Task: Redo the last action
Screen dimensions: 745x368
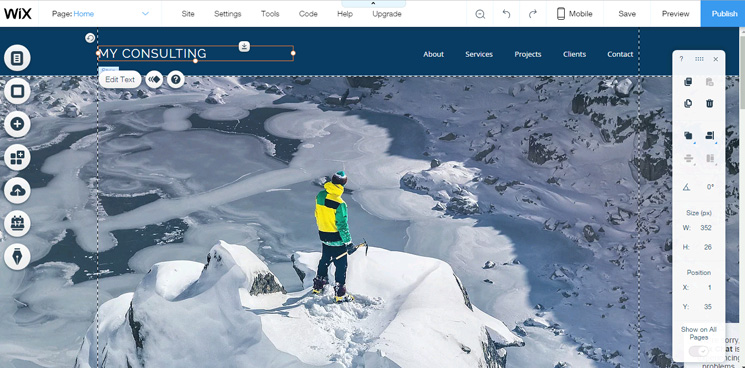Action: click(x=533, y=14)
